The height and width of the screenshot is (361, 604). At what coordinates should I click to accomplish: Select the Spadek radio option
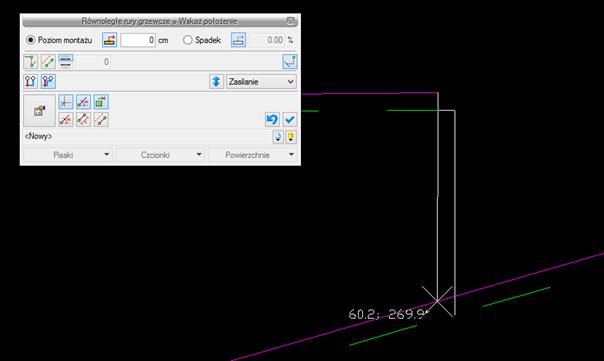pos(188,40)
